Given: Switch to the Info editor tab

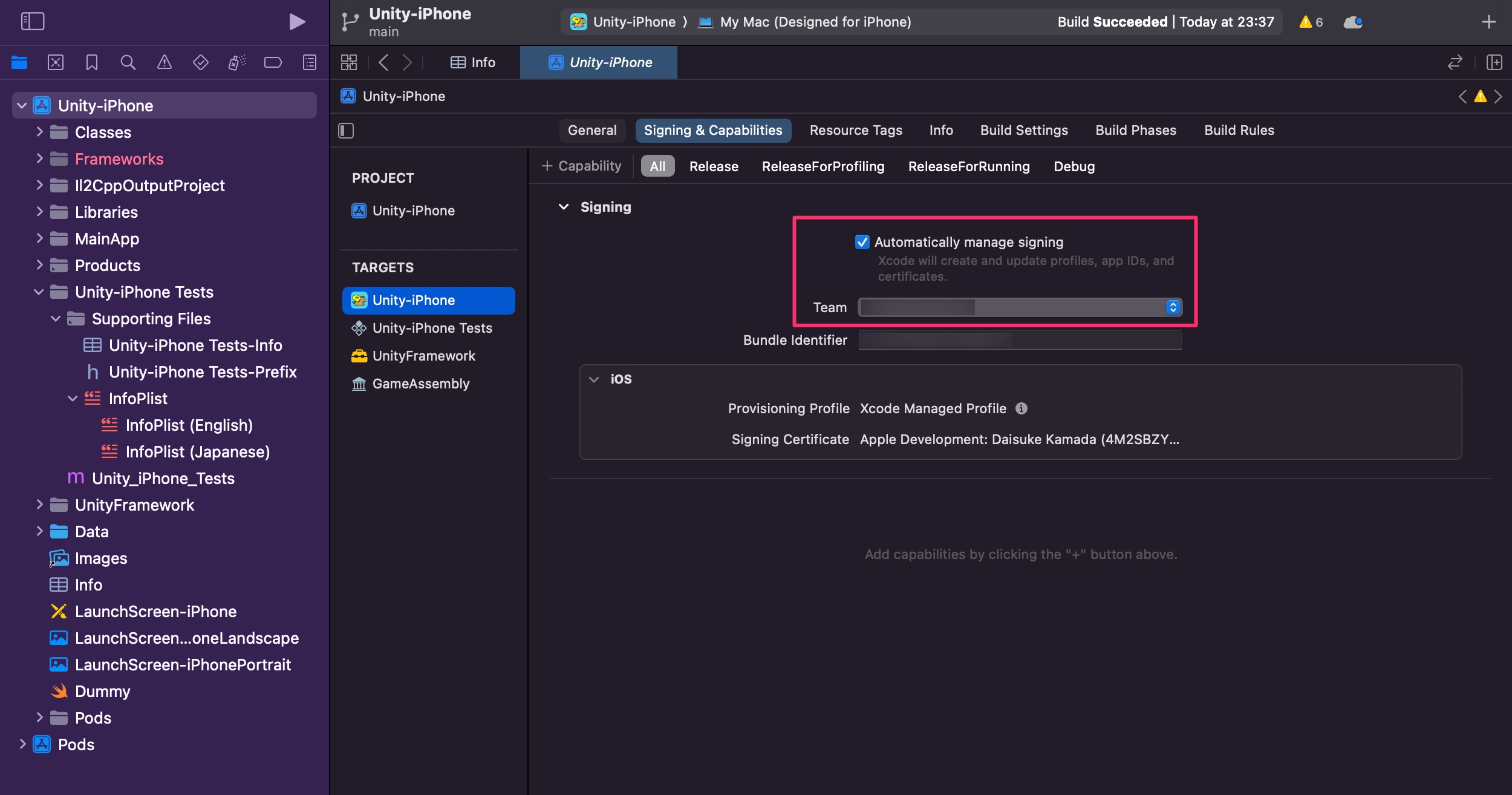Looking at the screenshot, I should click(474, 62).
